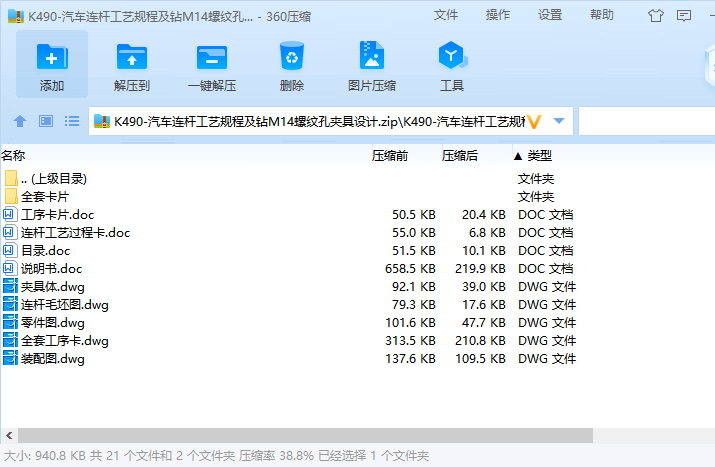This screenshot has width=715, height=467.
Task: Open the 帮助 menu
Action: [601, 15]
